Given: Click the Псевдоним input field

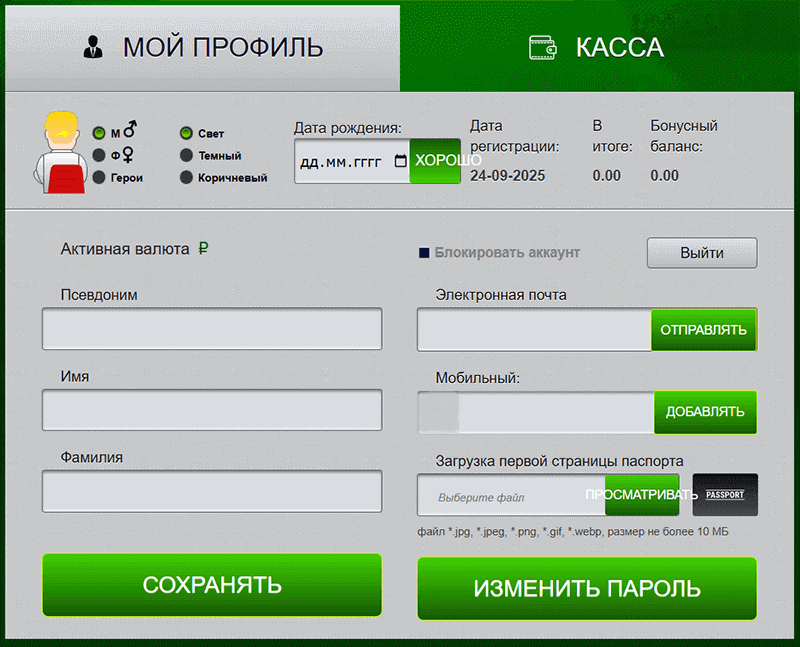Looking at the screenshot, I should pyautogui.click(x=212, y=329).
